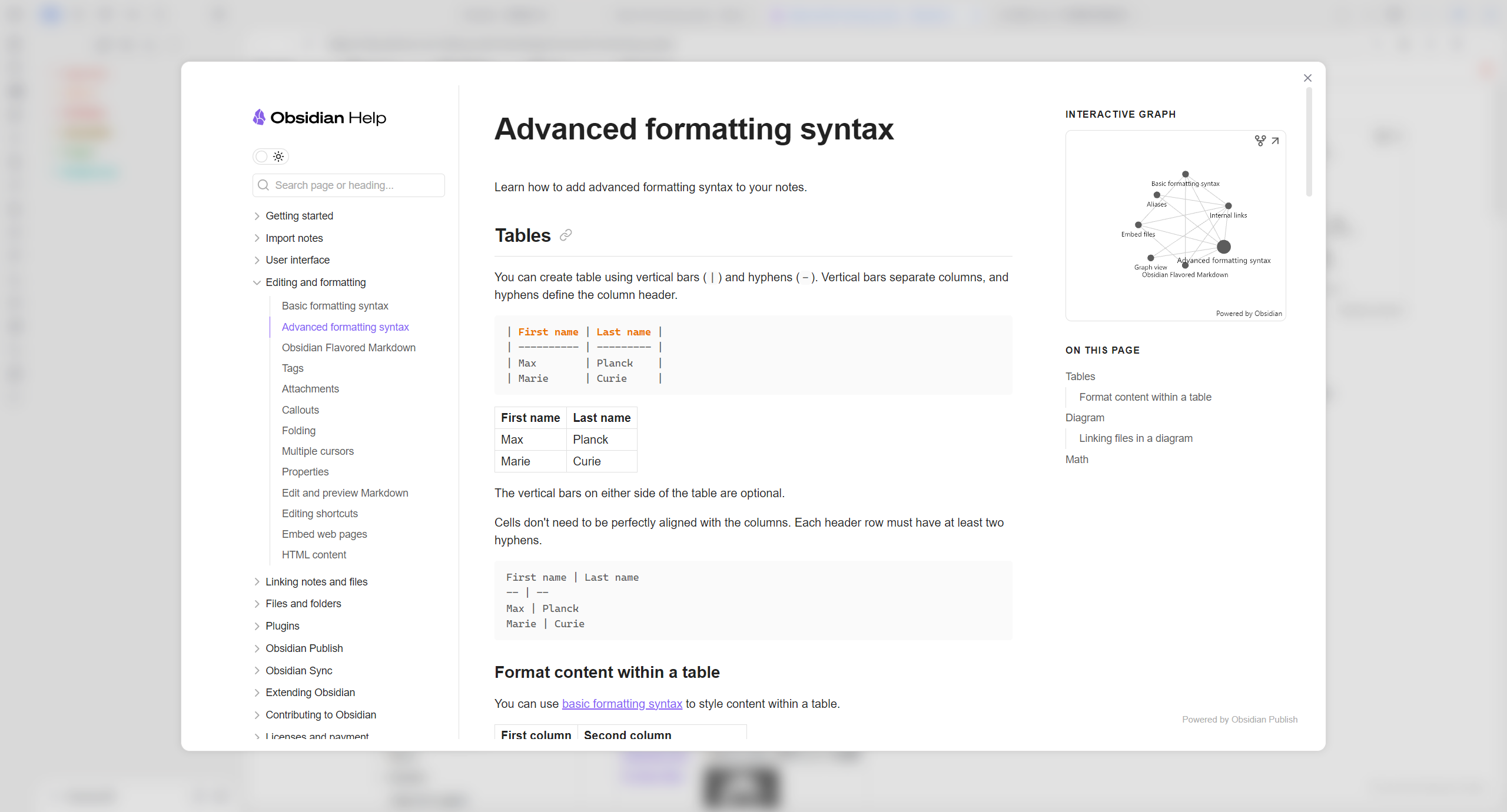Follow the basic formatting syntax hyperlink
This screenshot has width=1507, height=812.
point(622,703)
